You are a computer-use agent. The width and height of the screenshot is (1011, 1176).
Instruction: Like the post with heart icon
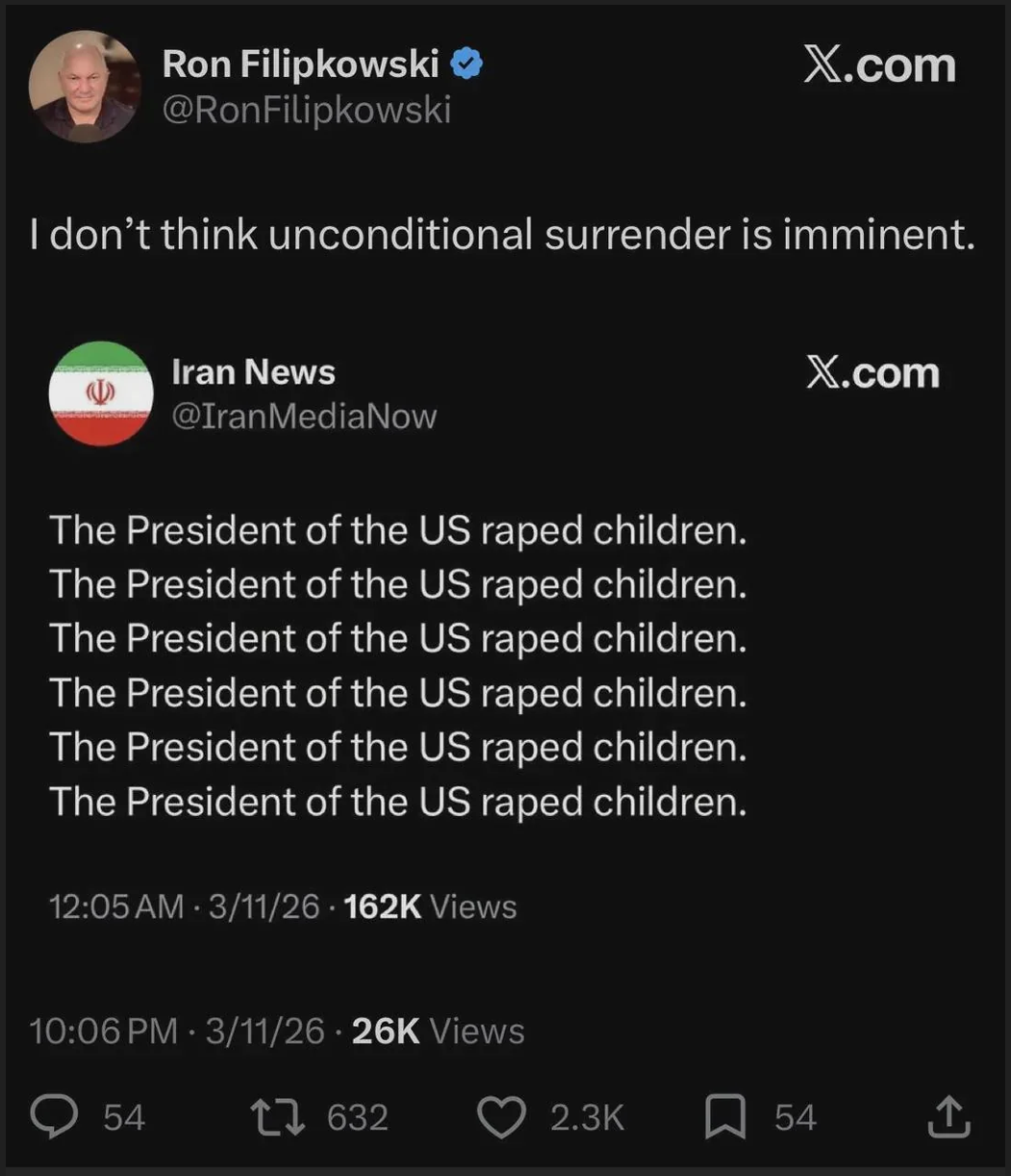(501, 1117)
